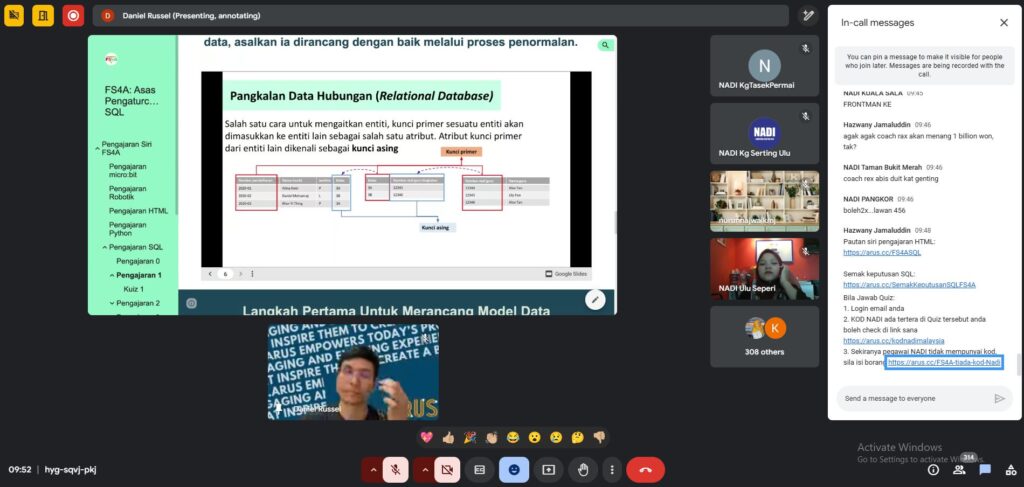Show the participants list with 314 badge

pyautogui.click(x=960, y=468)
